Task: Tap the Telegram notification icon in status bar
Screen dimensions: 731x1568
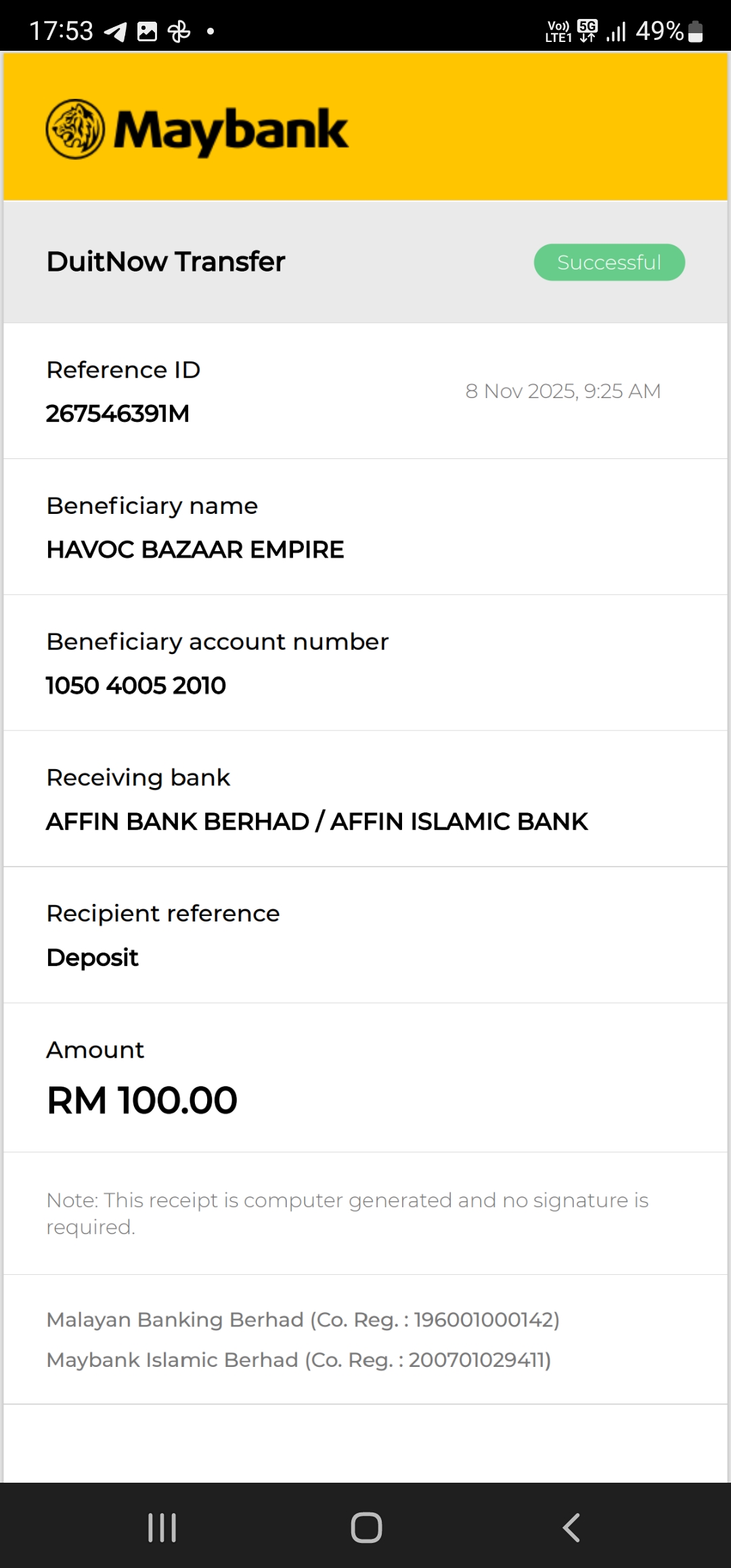Action: pos(116,31)
